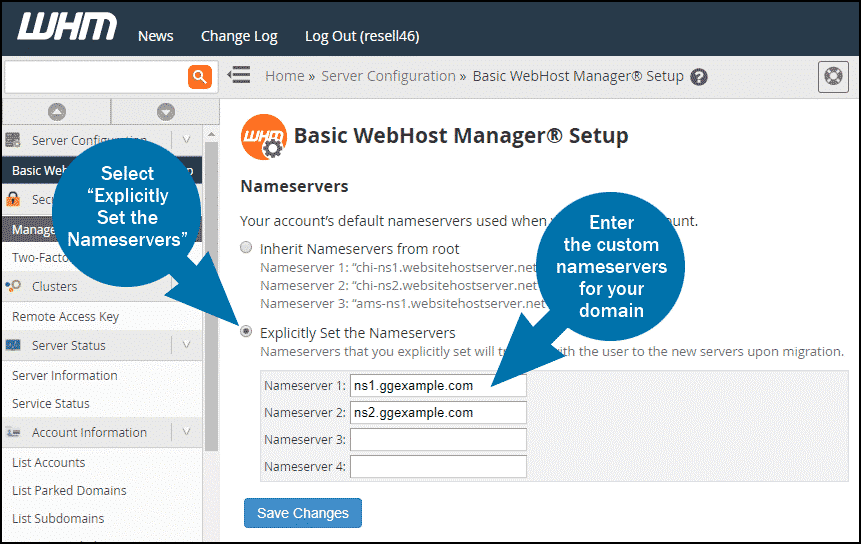Screen dimensions: 861x544
Task: Collapse the Server Configuration section chevron
Action: pyautogui.click(x=186, y=141)
